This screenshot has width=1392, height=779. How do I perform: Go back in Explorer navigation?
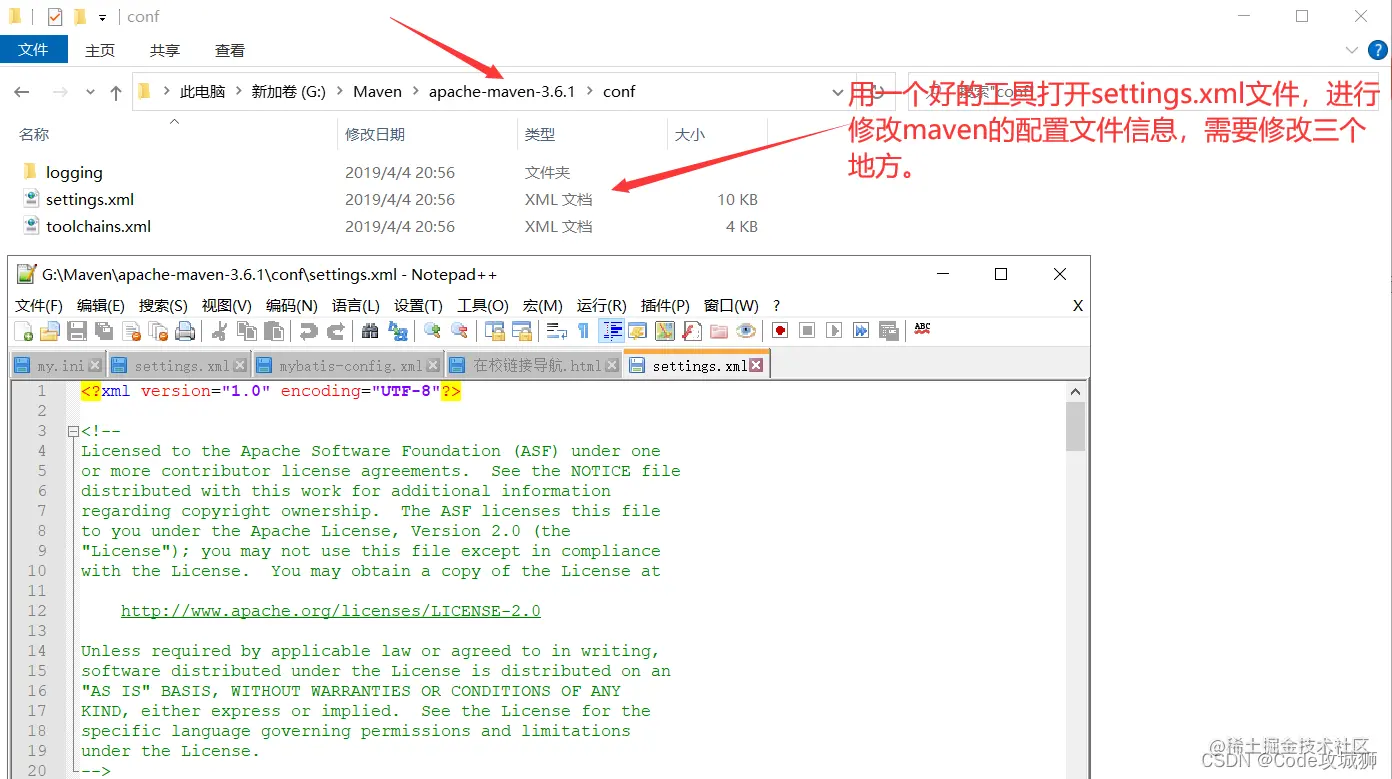coord(21,92)
